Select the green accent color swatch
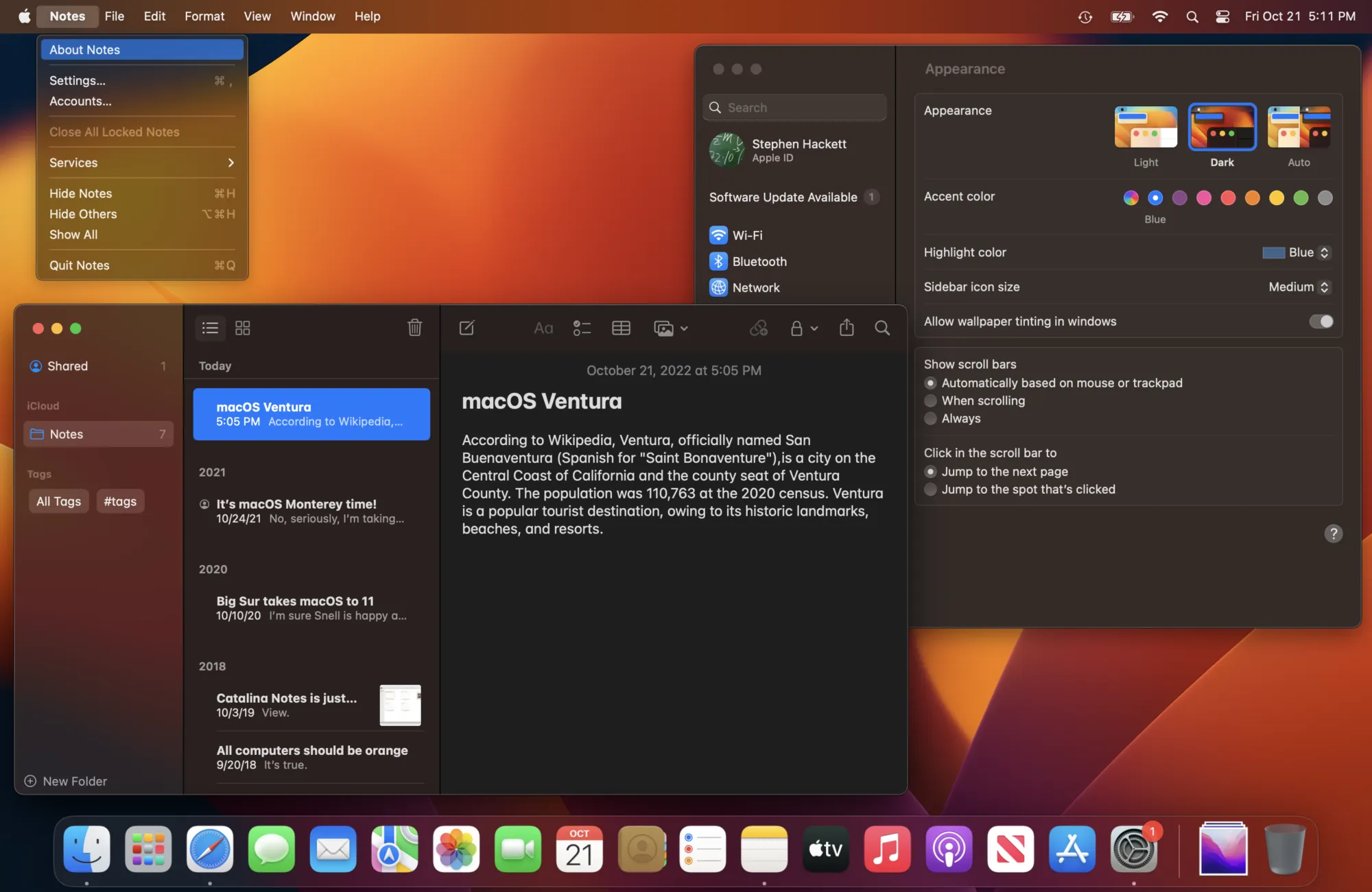The height and width of the screenshot is (892, 1372). [x=1301, y=197]
